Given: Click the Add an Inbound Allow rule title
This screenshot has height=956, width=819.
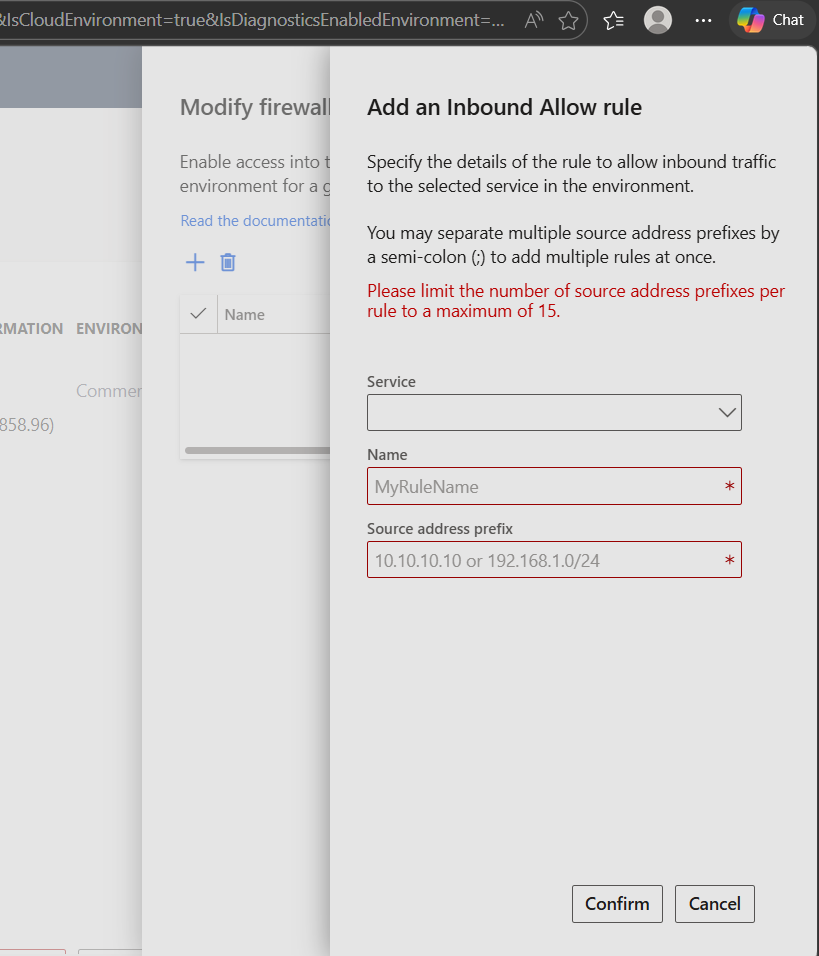Looking at the screenshot, I should [504, 107].
